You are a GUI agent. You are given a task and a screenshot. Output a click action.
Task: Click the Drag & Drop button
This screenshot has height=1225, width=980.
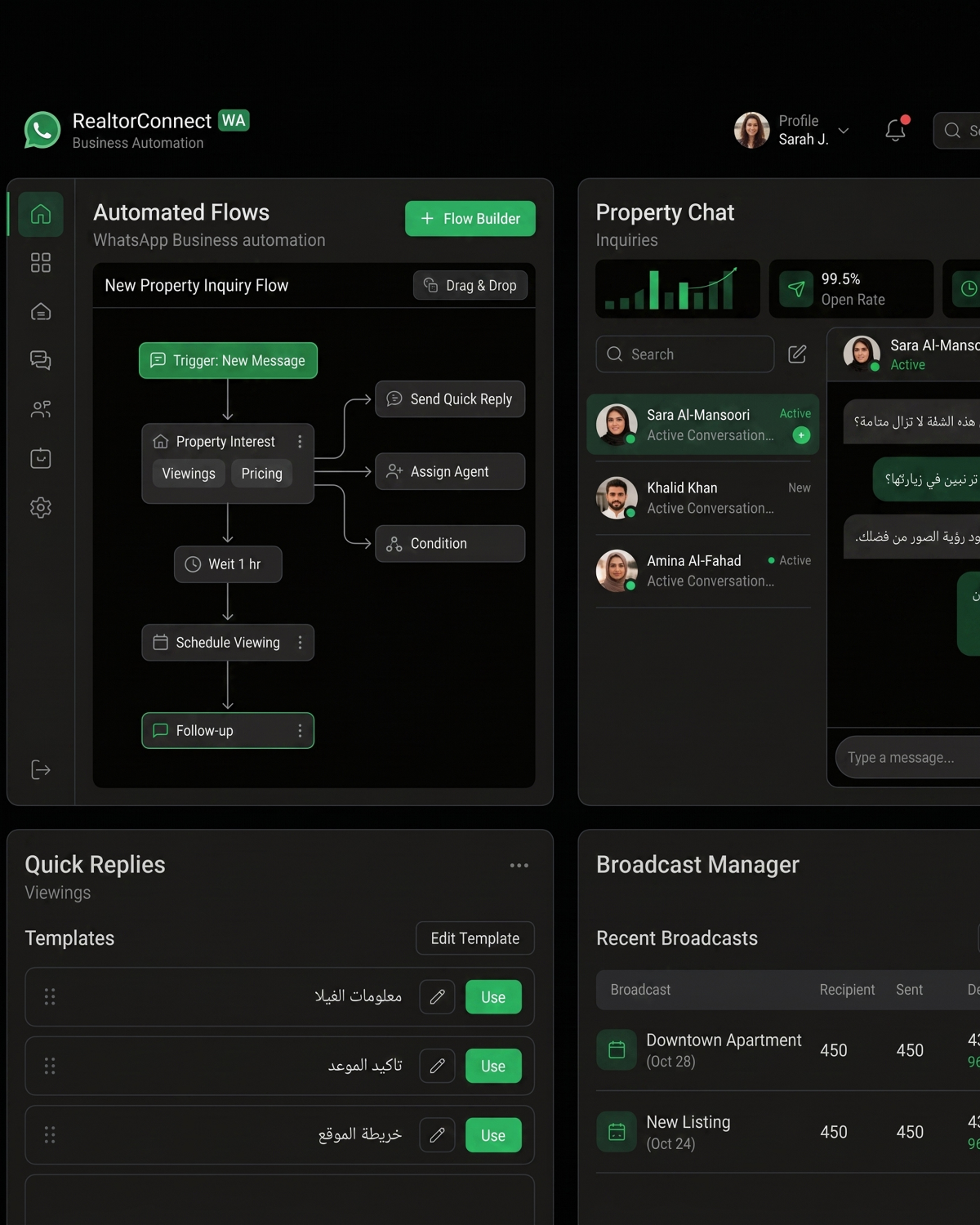coord(470,285)
